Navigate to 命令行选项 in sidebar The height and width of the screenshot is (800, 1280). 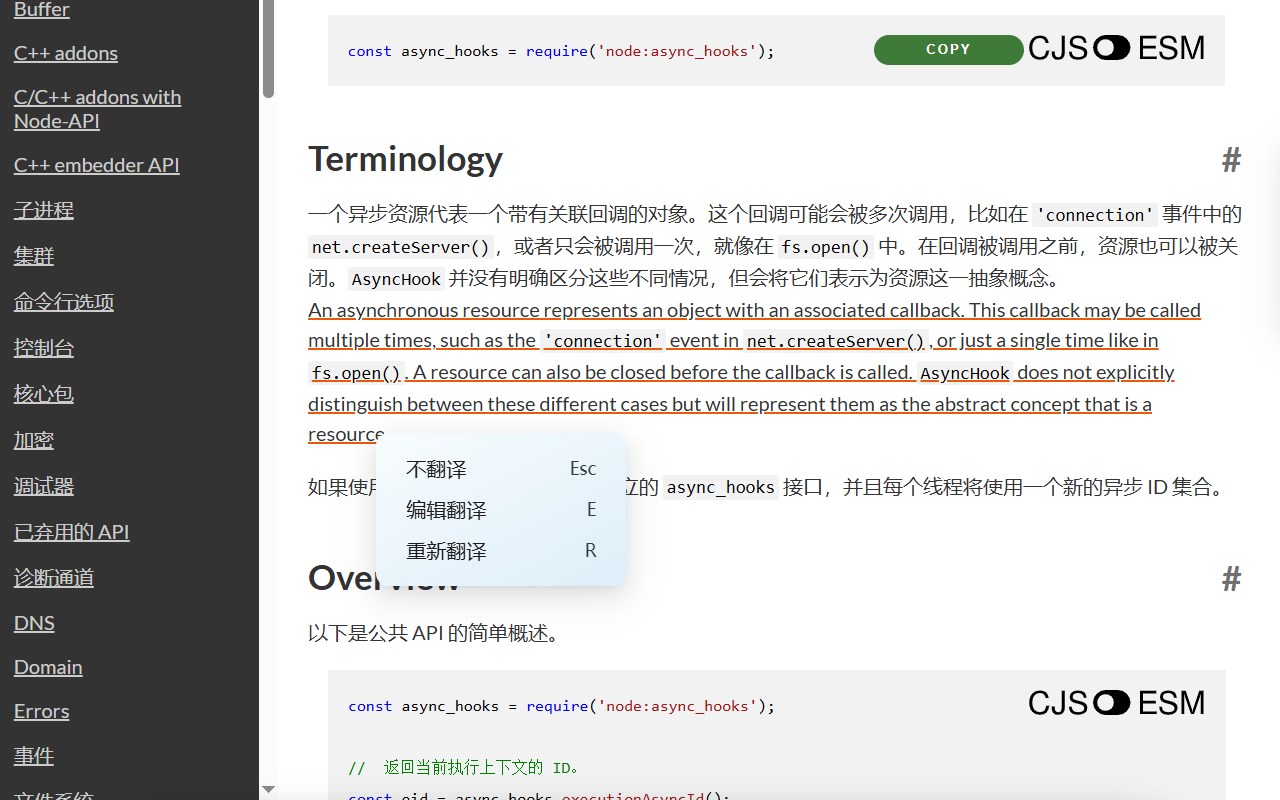pos(64,302)
